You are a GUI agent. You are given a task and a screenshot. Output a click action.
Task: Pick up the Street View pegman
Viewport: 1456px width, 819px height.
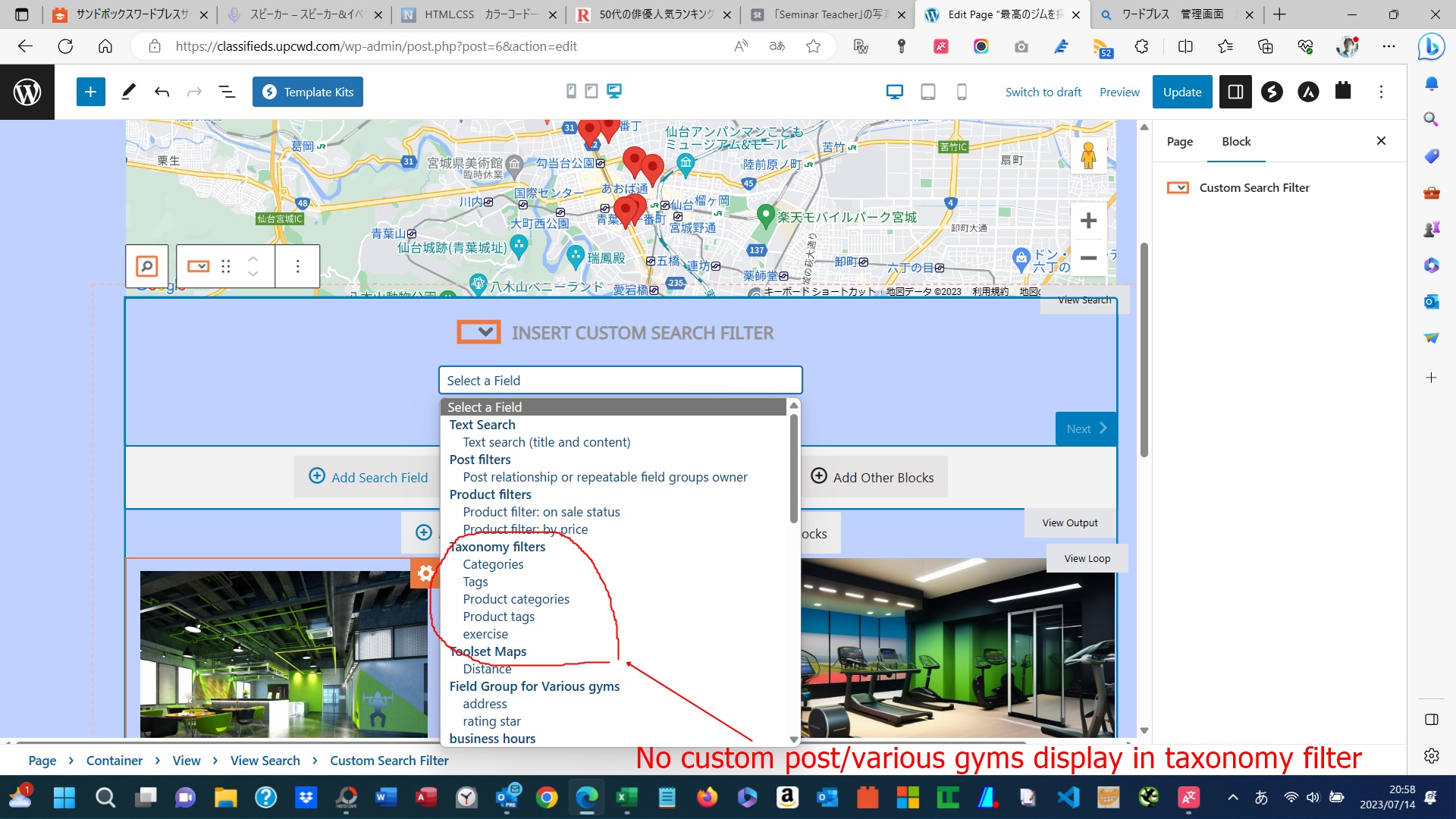(x=1088, y=155)
